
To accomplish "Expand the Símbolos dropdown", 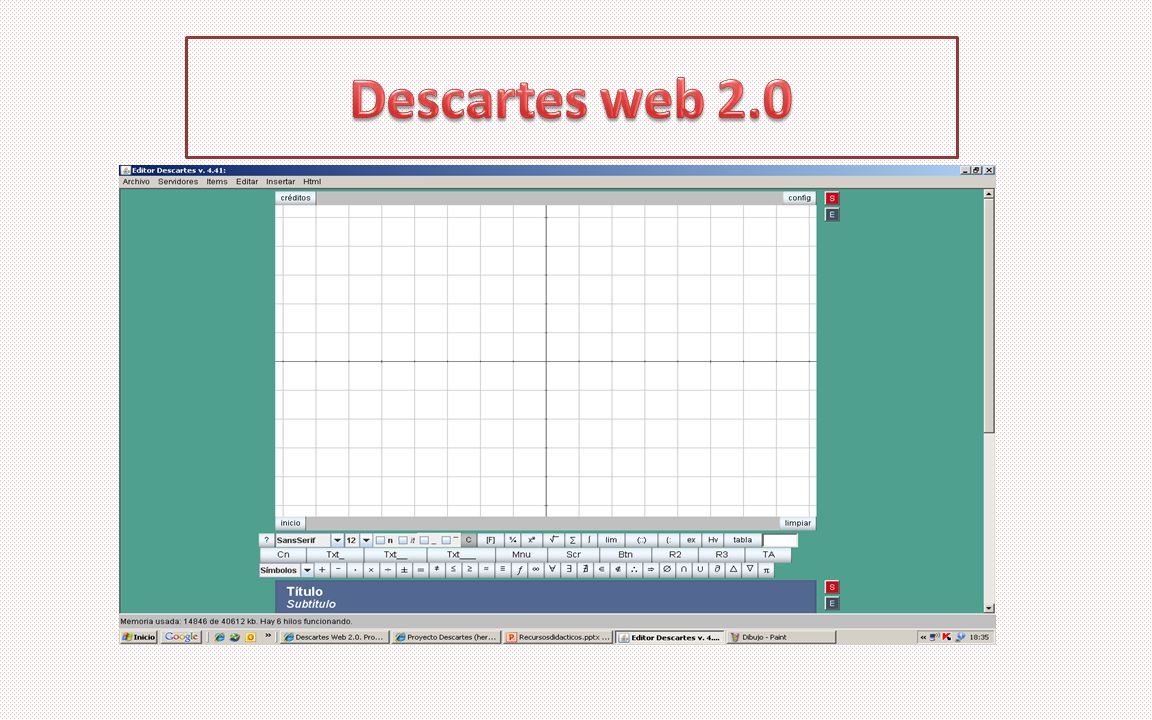I will [x=307, y=570].
